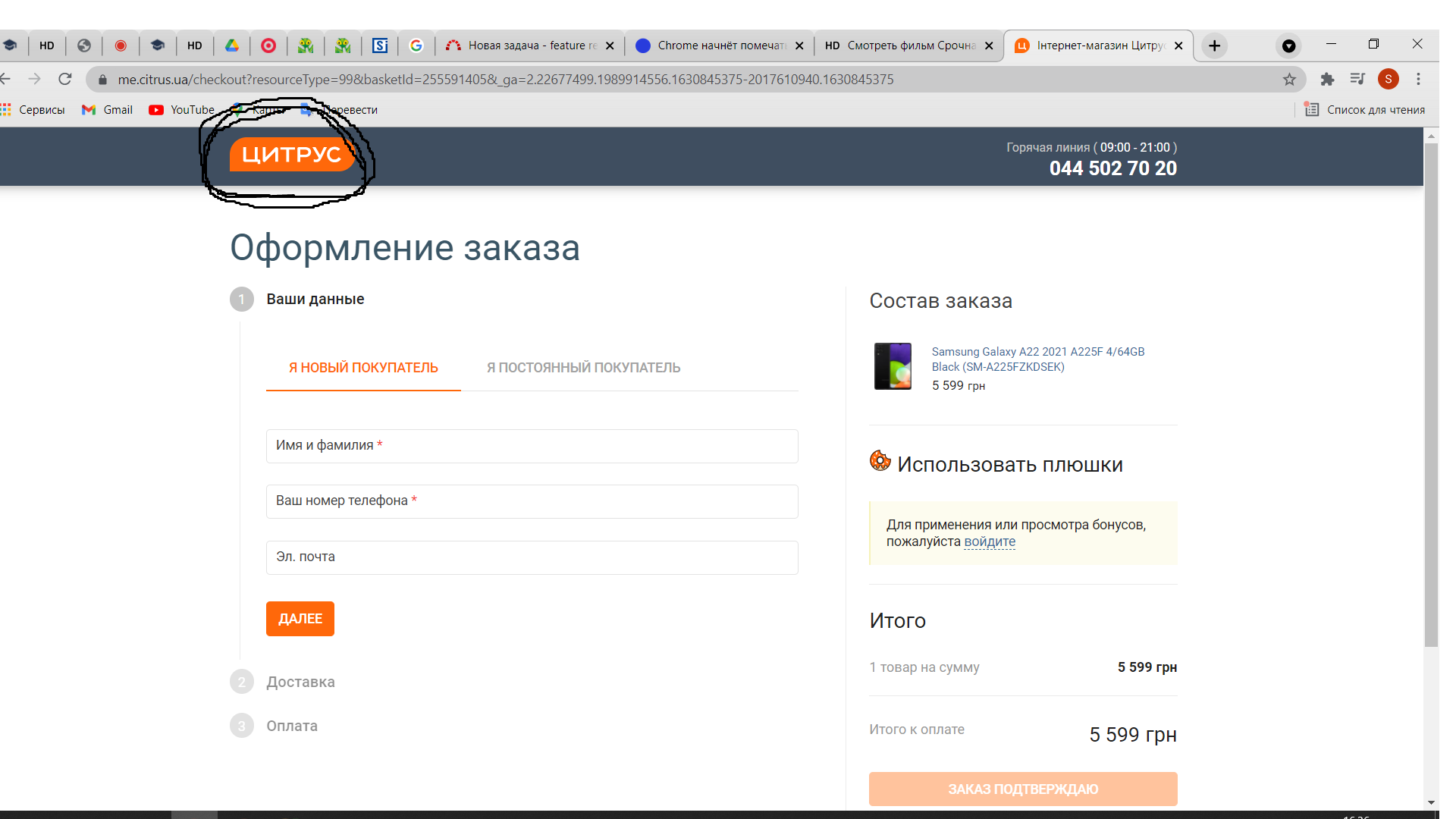The width and height of the screenshot is (1456, 819).
Task: Open a new browser tab with plus
Action: (1214, 45)
